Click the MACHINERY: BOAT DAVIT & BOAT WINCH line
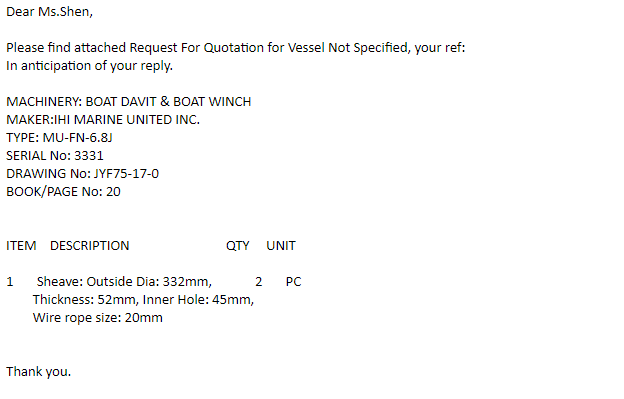 point(129,102)
